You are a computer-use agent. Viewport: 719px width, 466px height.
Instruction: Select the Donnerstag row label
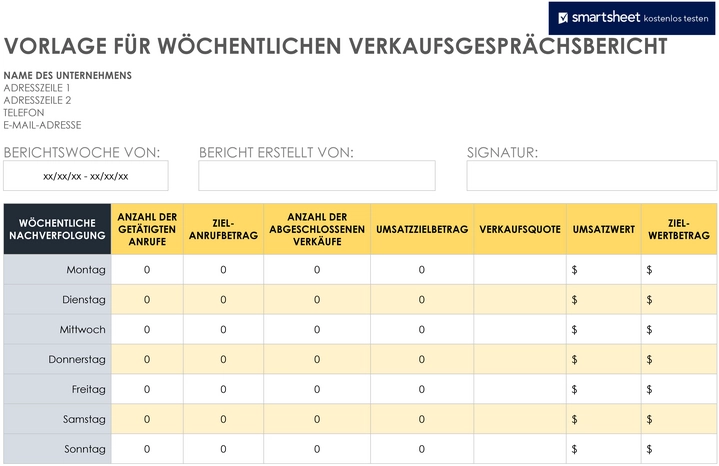[x=57, y=359]
